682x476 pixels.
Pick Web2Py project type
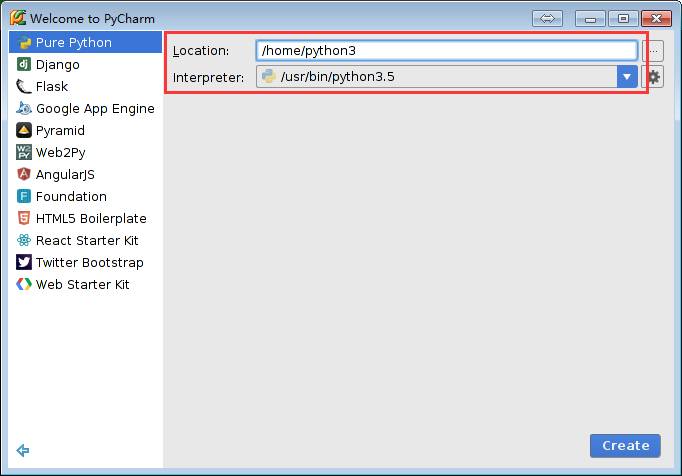pos(85,152)
